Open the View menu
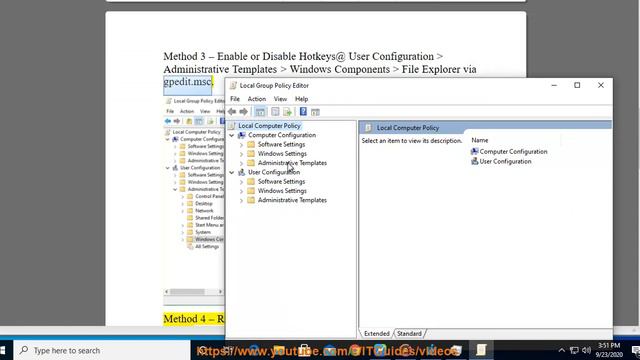Viewport: 640px width, 360px height. (280, 99)
